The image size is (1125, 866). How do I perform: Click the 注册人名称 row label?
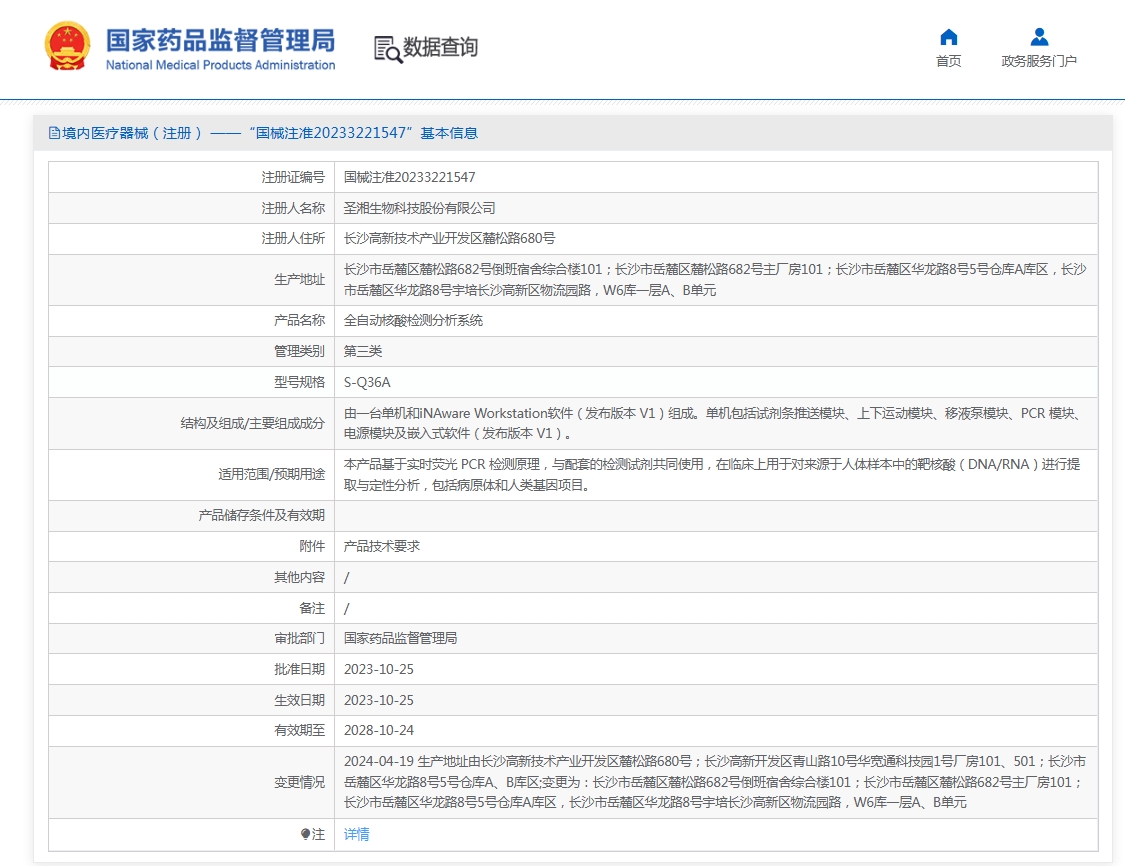(x=293, y=208)
